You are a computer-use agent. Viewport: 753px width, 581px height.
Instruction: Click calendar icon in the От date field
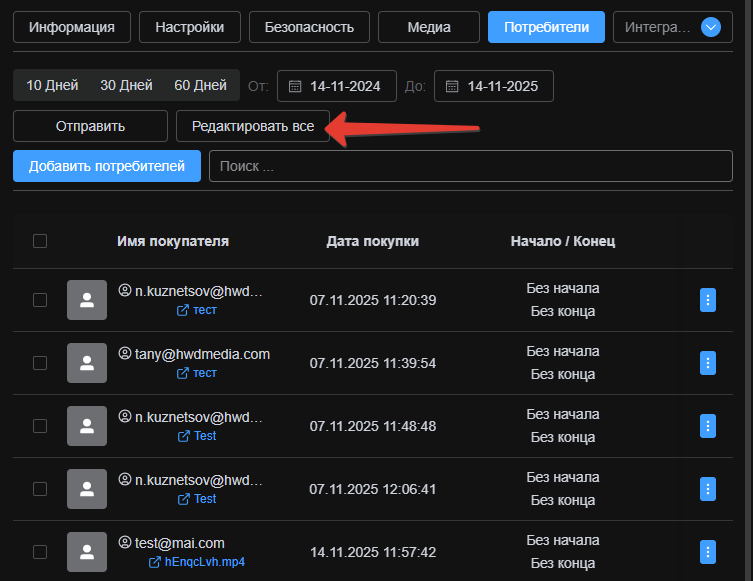(295, 86)
